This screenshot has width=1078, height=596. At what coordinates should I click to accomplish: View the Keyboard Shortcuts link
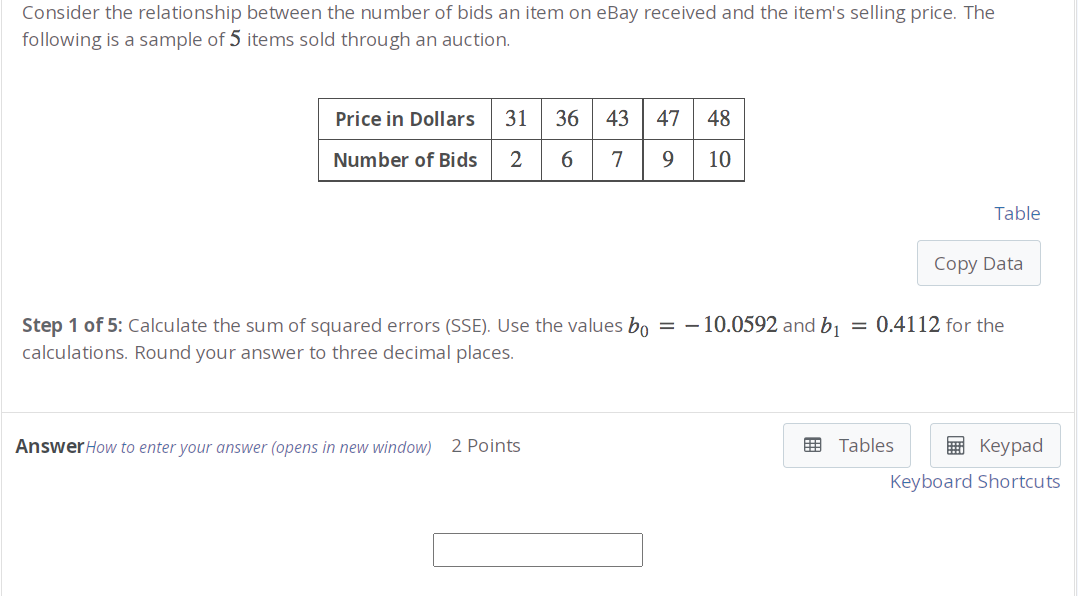(x=974, y=481)
